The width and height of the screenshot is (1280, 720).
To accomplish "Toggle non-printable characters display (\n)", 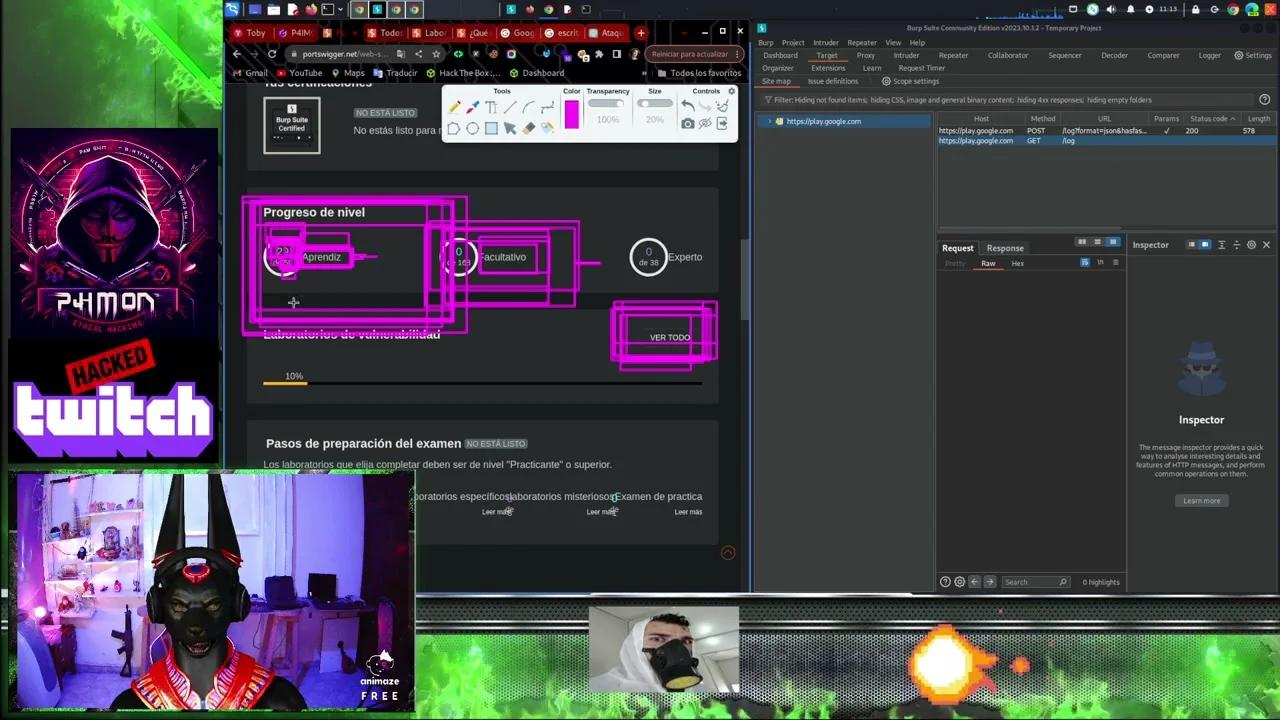I will click(1100, 262).
